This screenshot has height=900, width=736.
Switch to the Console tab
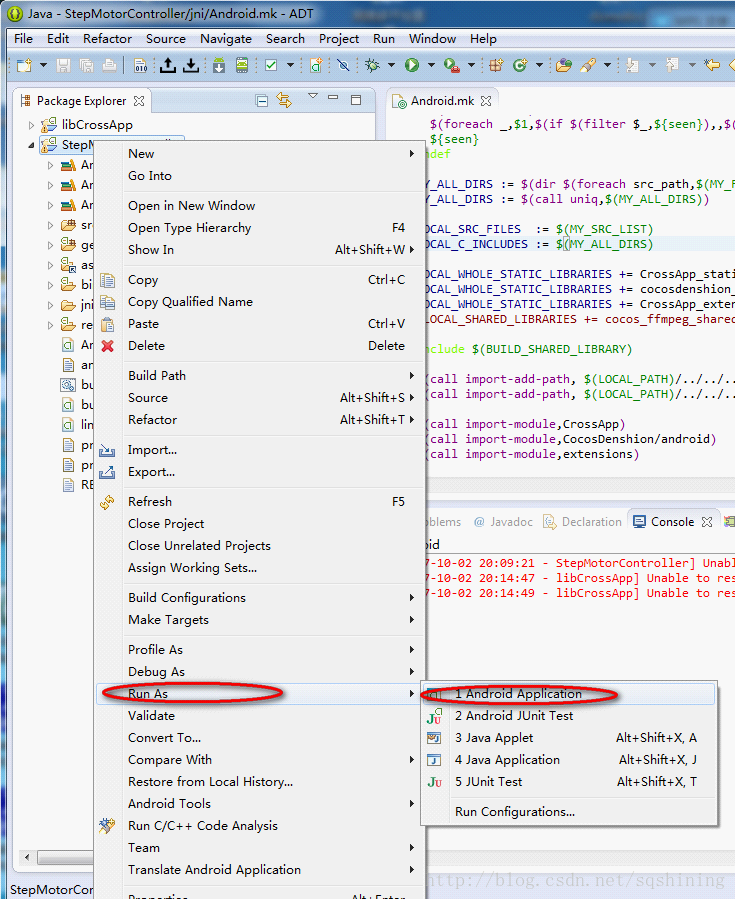point(671,522)
